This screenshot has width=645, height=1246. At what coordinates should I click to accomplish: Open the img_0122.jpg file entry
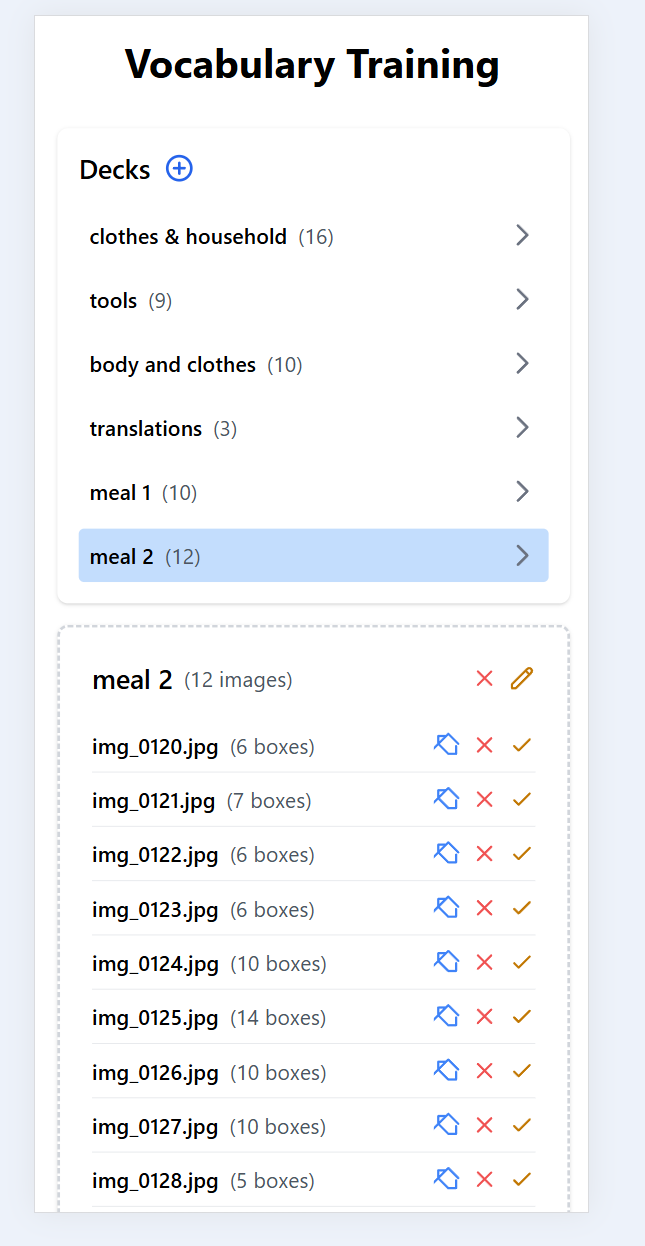155,855
